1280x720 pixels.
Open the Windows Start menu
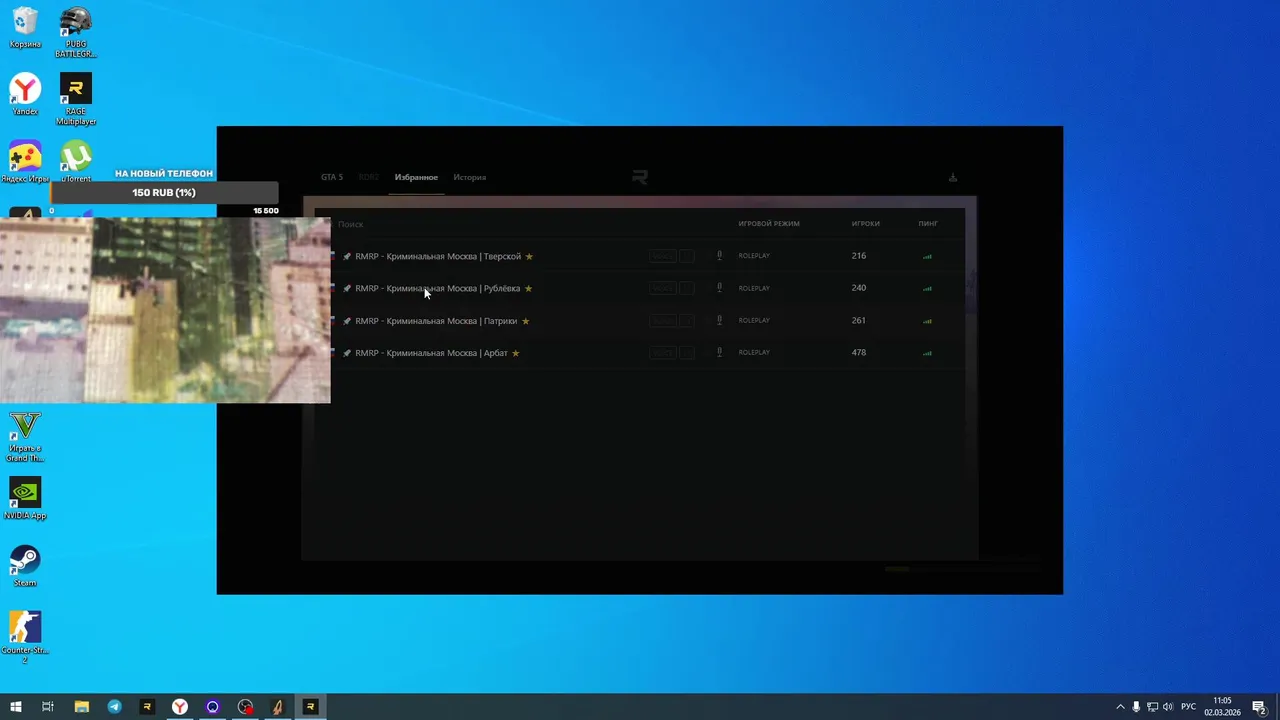[x=16, y=707]
